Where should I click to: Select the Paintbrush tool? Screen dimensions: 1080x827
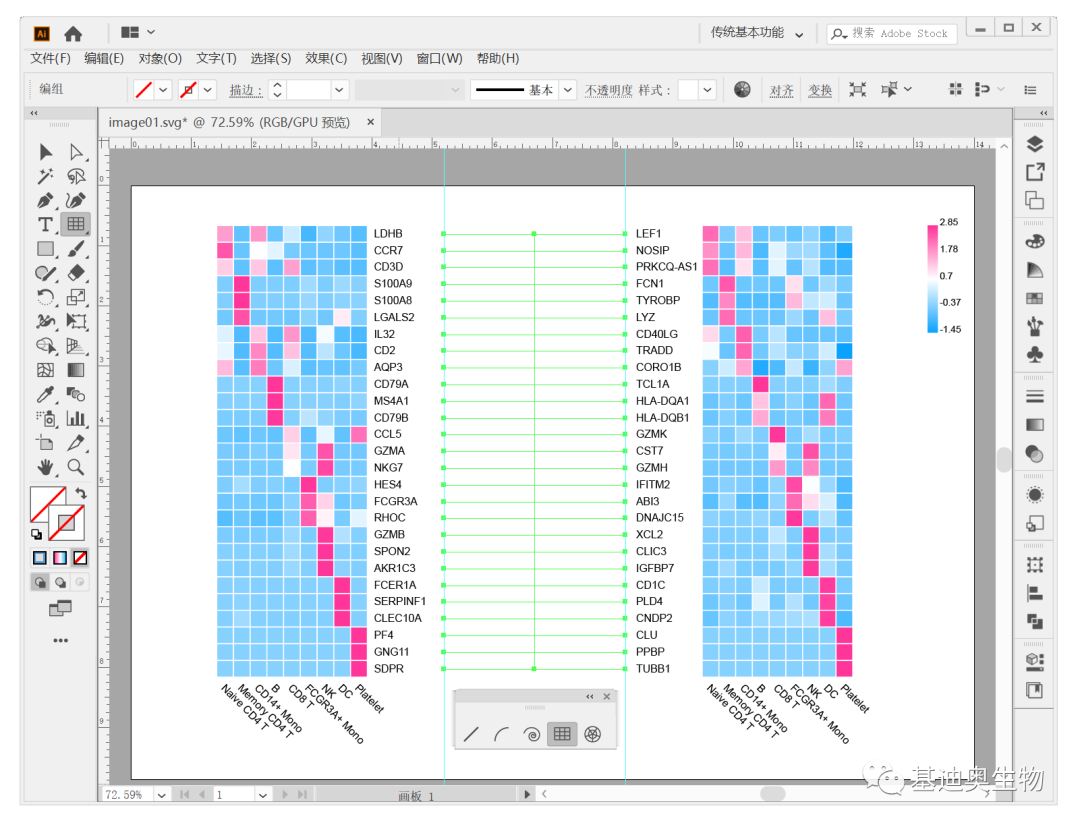coord(76,249)
